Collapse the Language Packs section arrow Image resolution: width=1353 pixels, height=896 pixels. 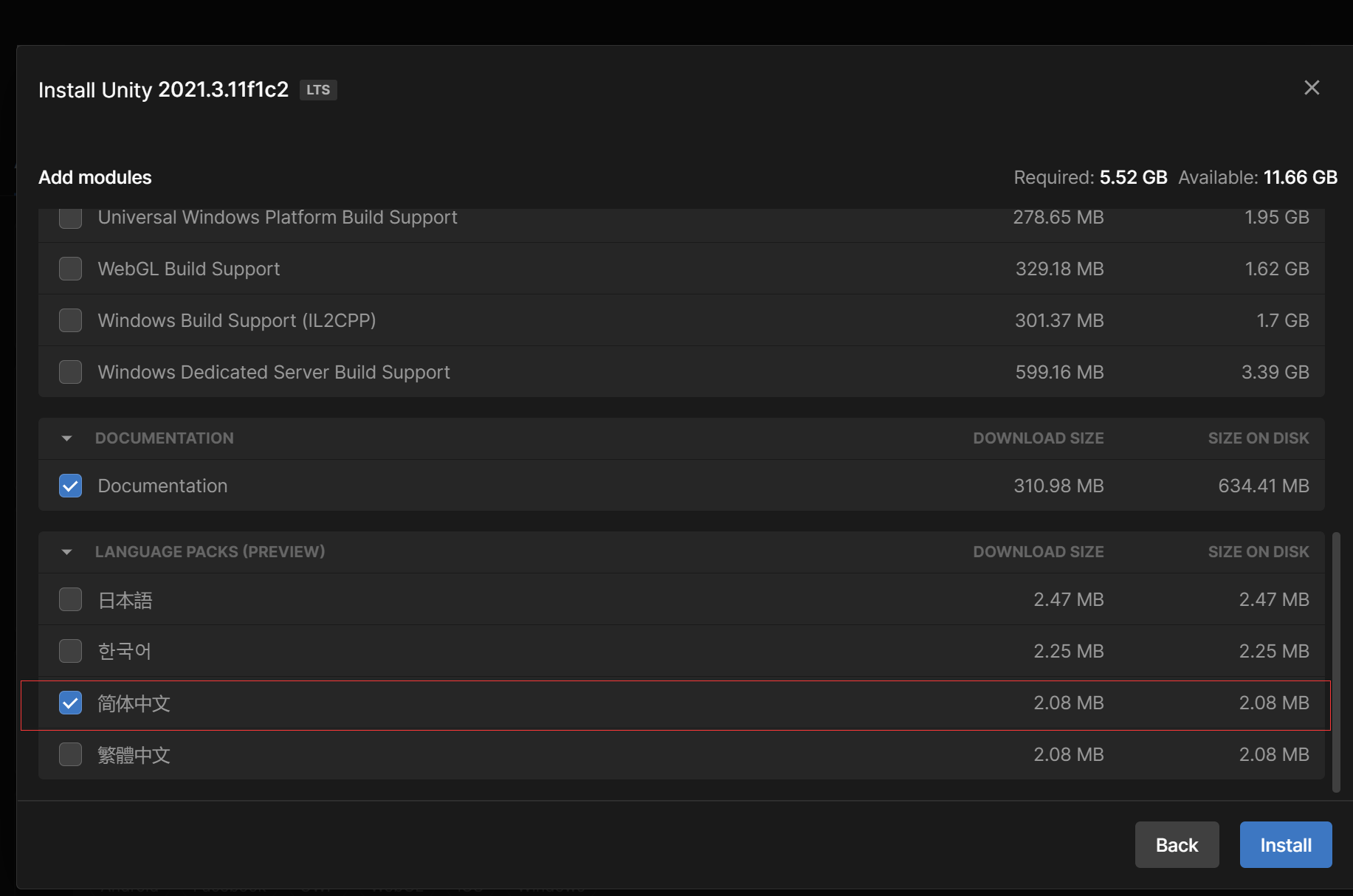67,552
